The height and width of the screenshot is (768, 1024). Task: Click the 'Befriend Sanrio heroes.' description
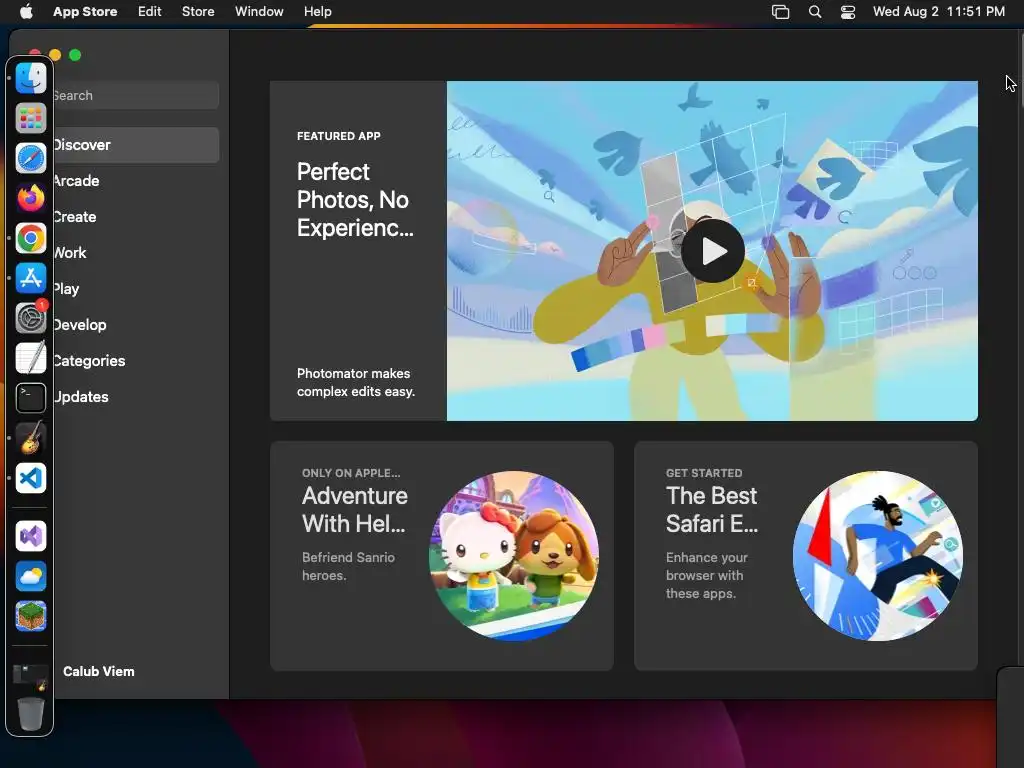click(348, 566)
